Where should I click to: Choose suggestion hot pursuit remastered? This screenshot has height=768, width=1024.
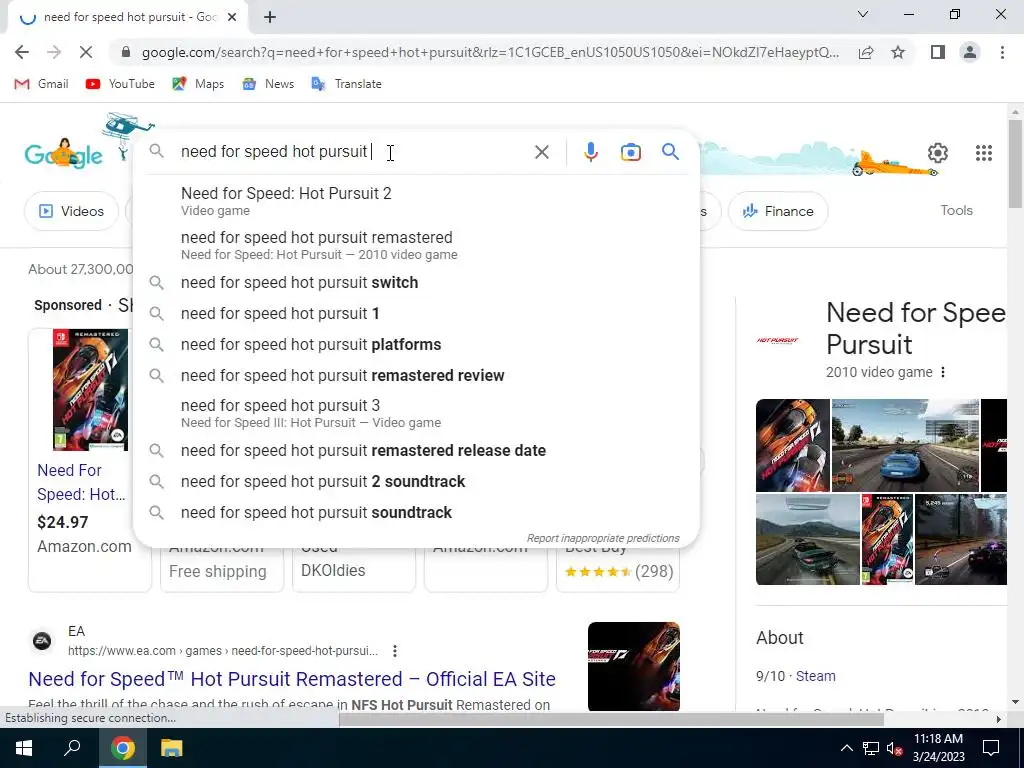417,245
